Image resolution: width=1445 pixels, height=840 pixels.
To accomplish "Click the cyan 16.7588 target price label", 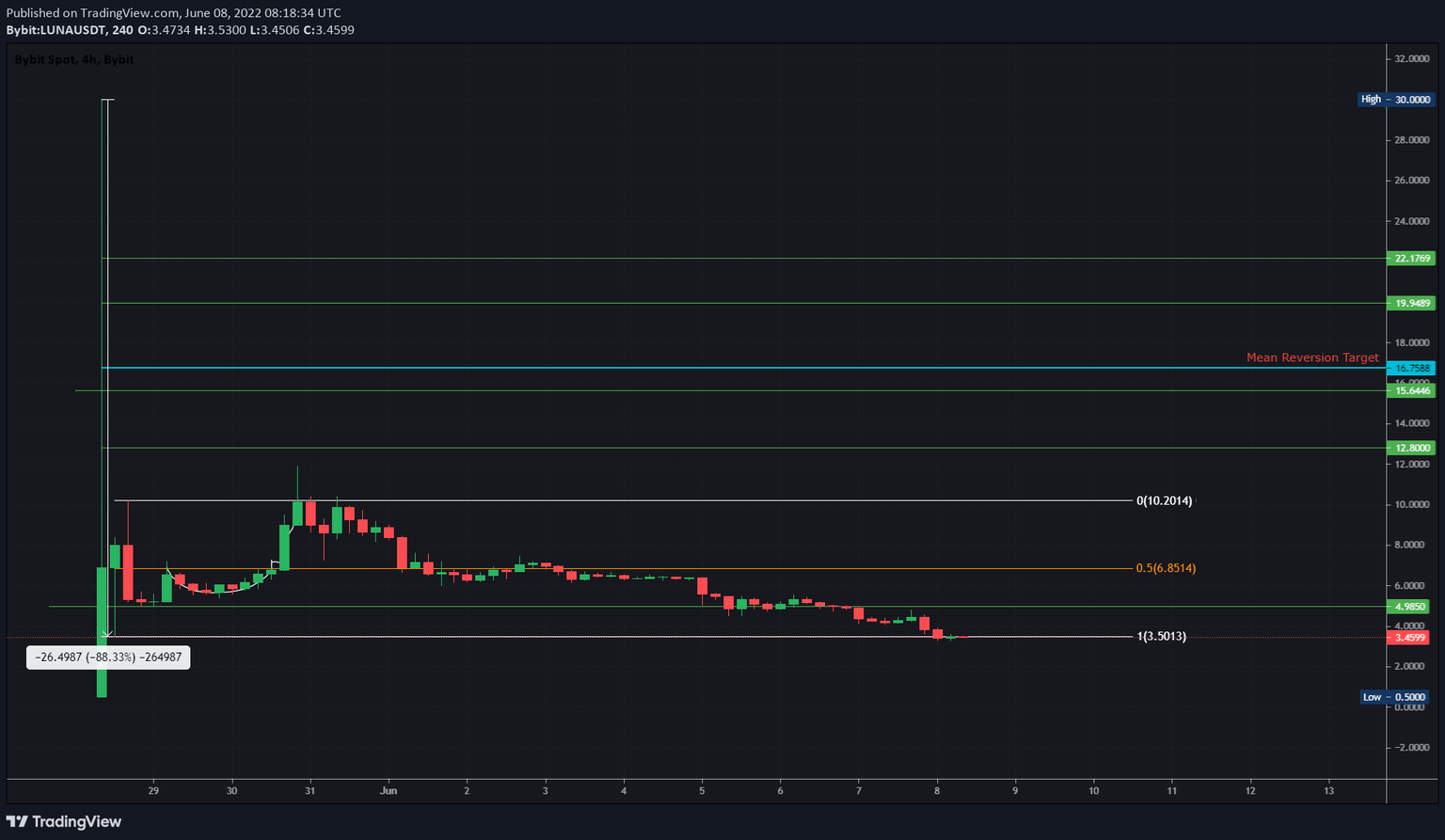I will point(1411,368).
